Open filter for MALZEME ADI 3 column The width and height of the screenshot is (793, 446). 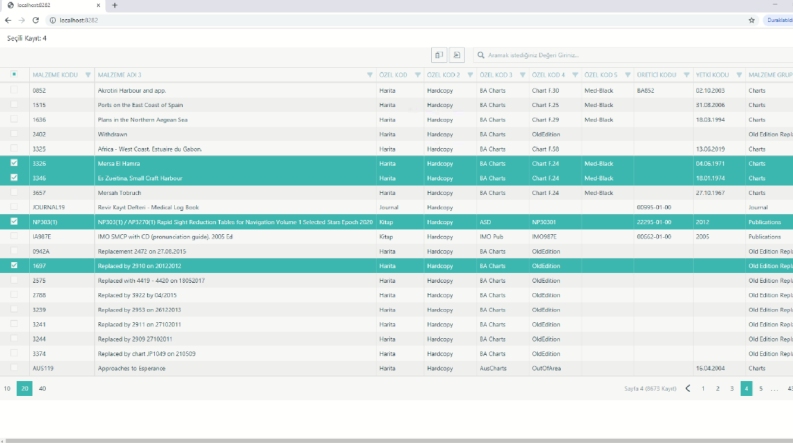pyautogui.click(x=370, y=75)
